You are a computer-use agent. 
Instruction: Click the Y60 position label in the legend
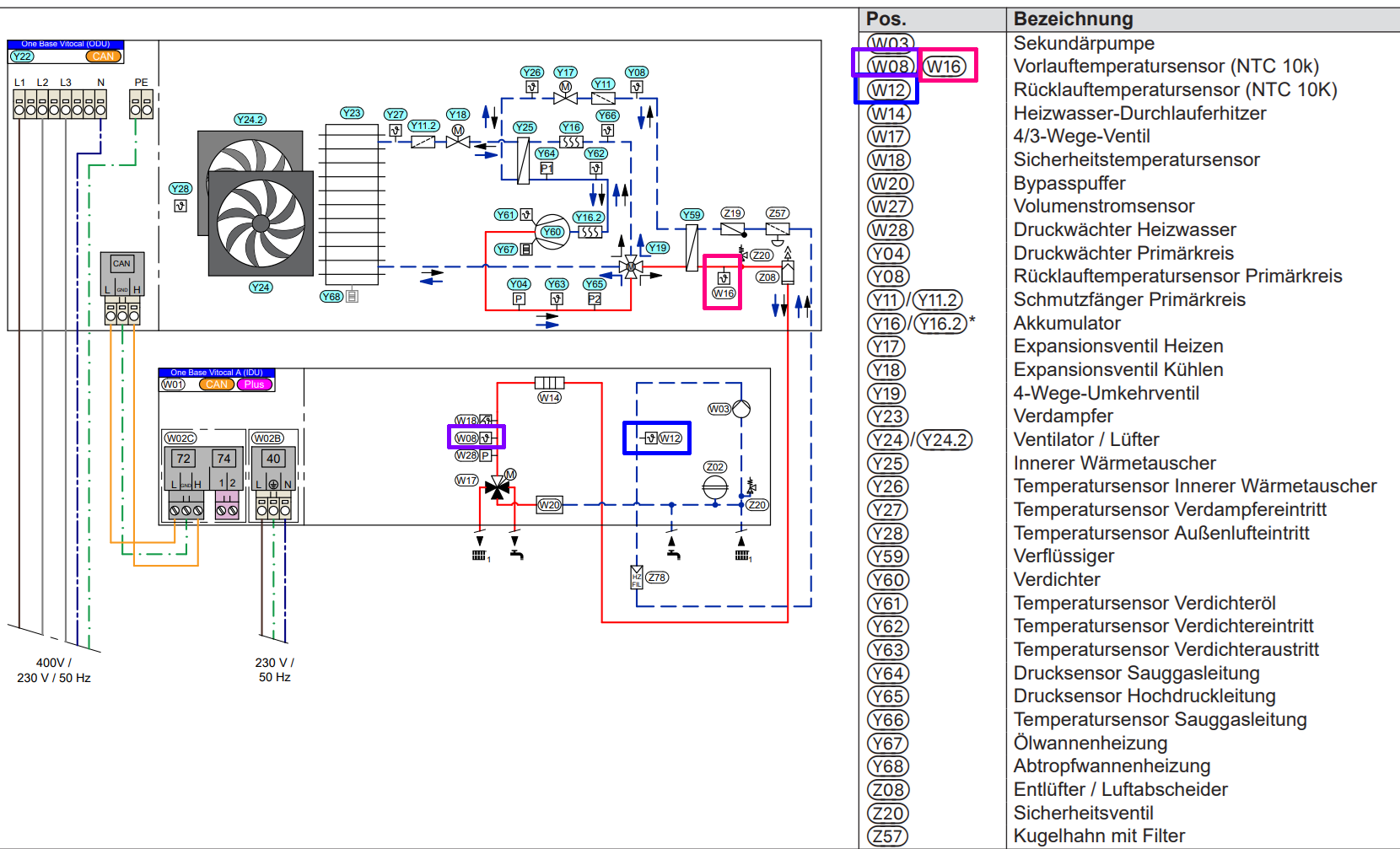889,580
